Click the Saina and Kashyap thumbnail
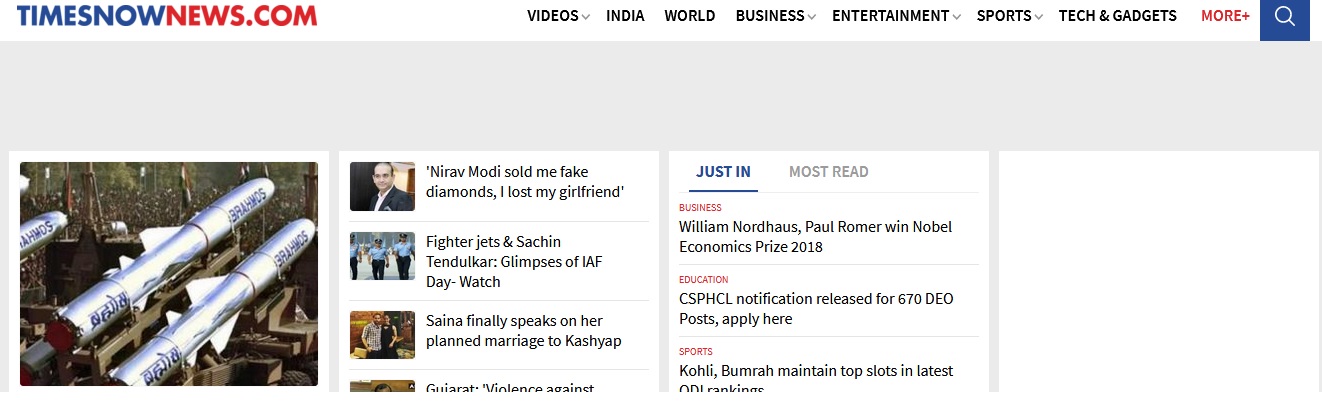Viewport: 1322px width, 404px height. coord(382,334)
